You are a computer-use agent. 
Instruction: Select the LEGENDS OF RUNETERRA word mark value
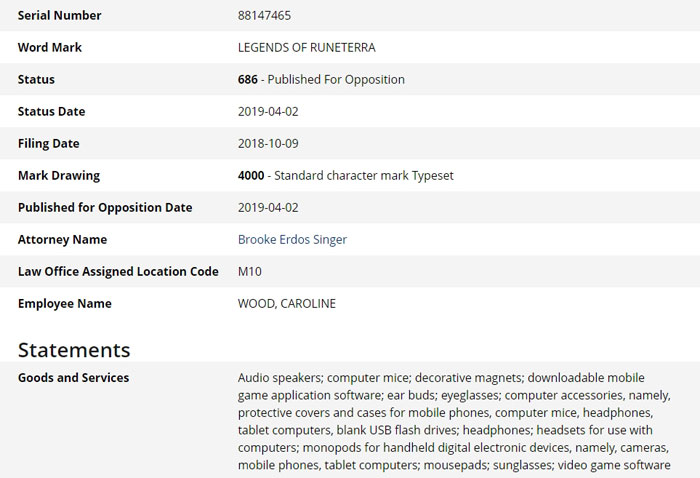pos(306,48)
